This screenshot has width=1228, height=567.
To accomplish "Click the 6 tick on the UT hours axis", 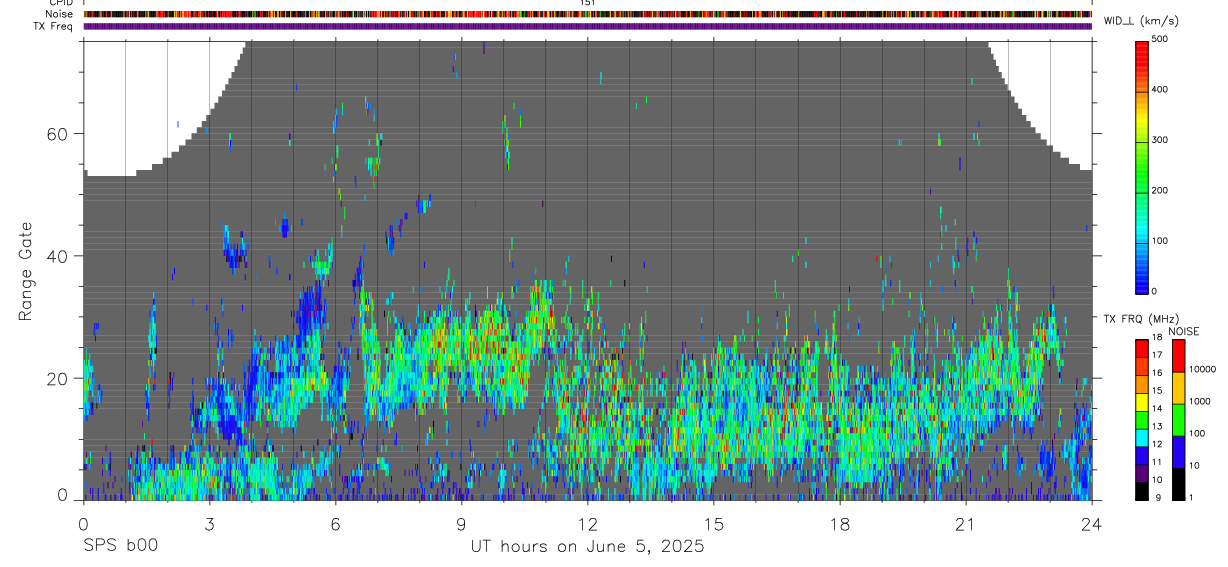I will [335, 524].
